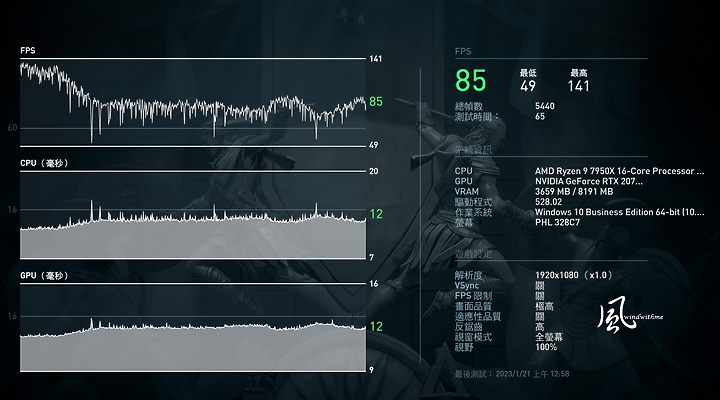Click the green 12 beside CPU graph
Screen dimensions: 720x400
coord(376,214)
